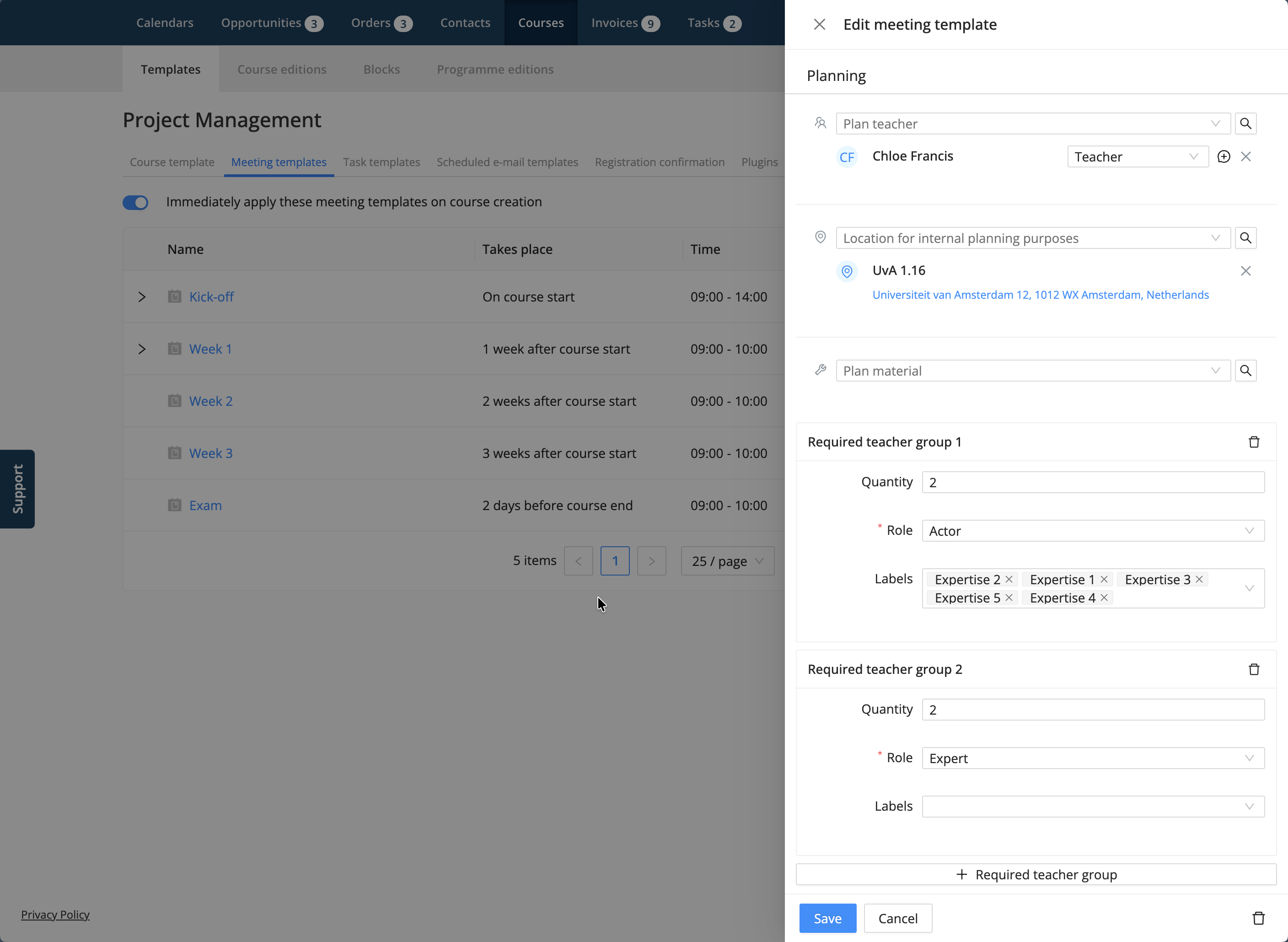The width and height of the screenshot is (1288, 942).
Task: Click the search icon beside Plan teacher
Action: [1245, 124]
